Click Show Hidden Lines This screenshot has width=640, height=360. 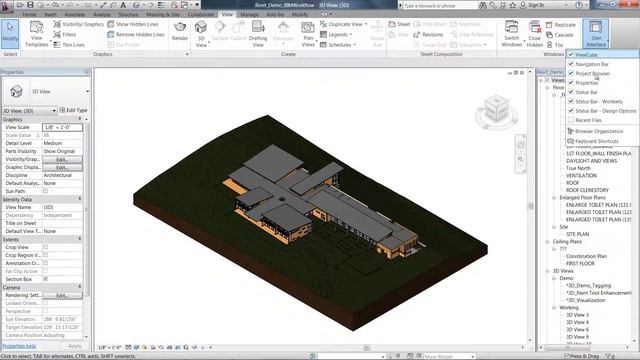(133, 24)
